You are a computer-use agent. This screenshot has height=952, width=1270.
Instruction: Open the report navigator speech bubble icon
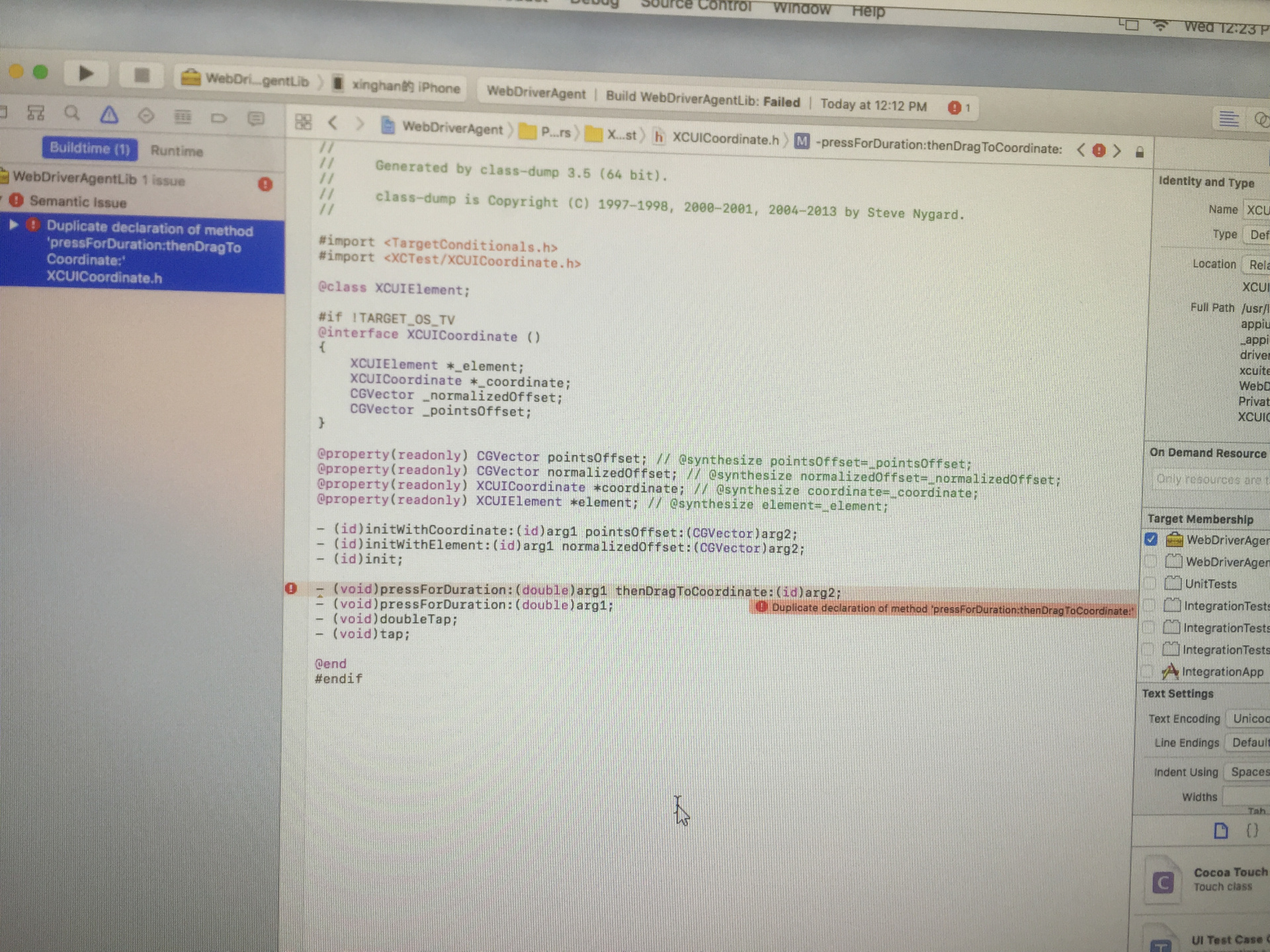coord(255,119)
